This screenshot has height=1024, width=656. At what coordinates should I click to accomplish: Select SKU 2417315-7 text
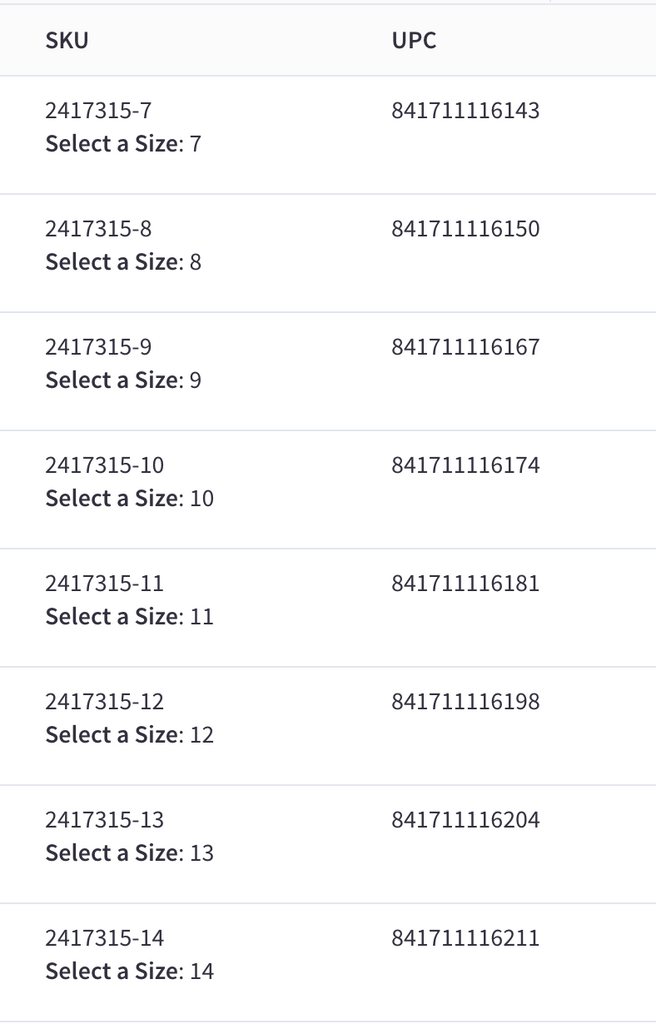coord(98,110)
